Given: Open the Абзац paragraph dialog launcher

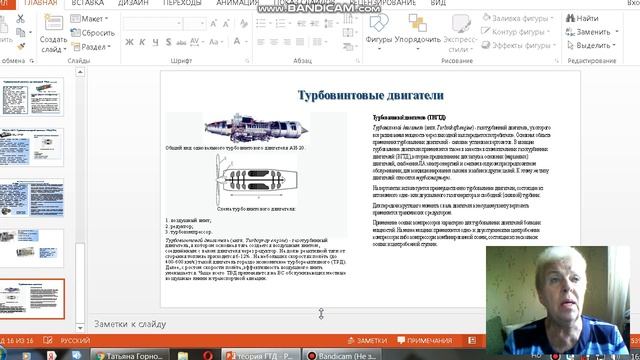Looking at the screenshot, I should click(358, 60).
